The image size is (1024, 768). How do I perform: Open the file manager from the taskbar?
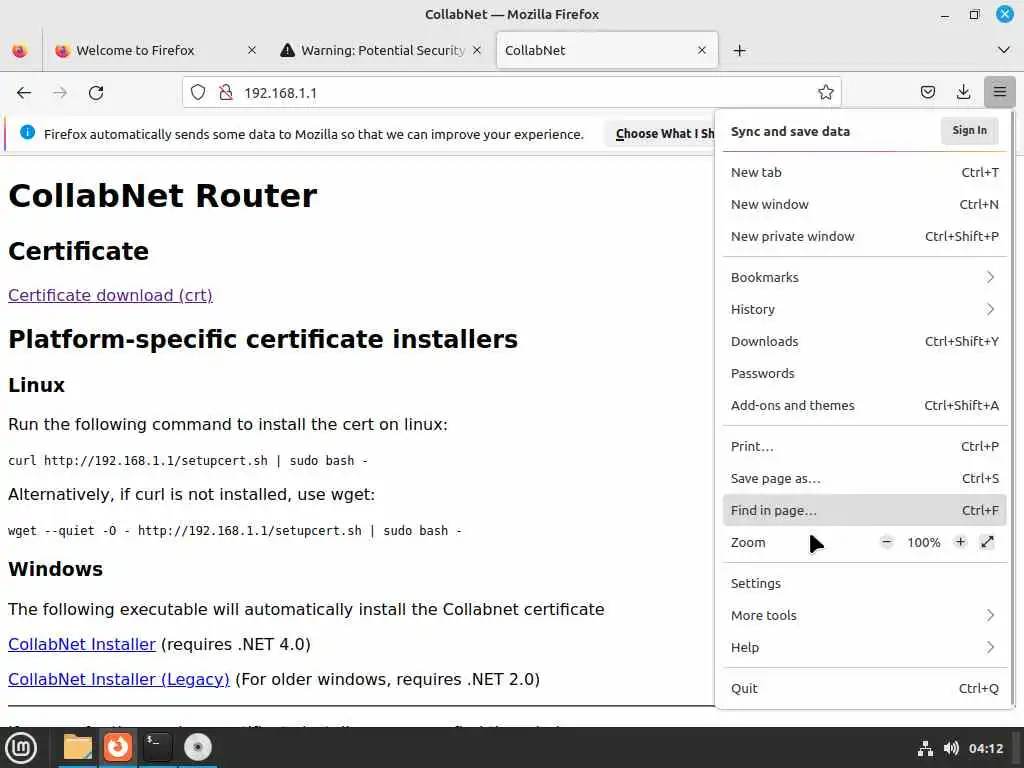[78, 747]
